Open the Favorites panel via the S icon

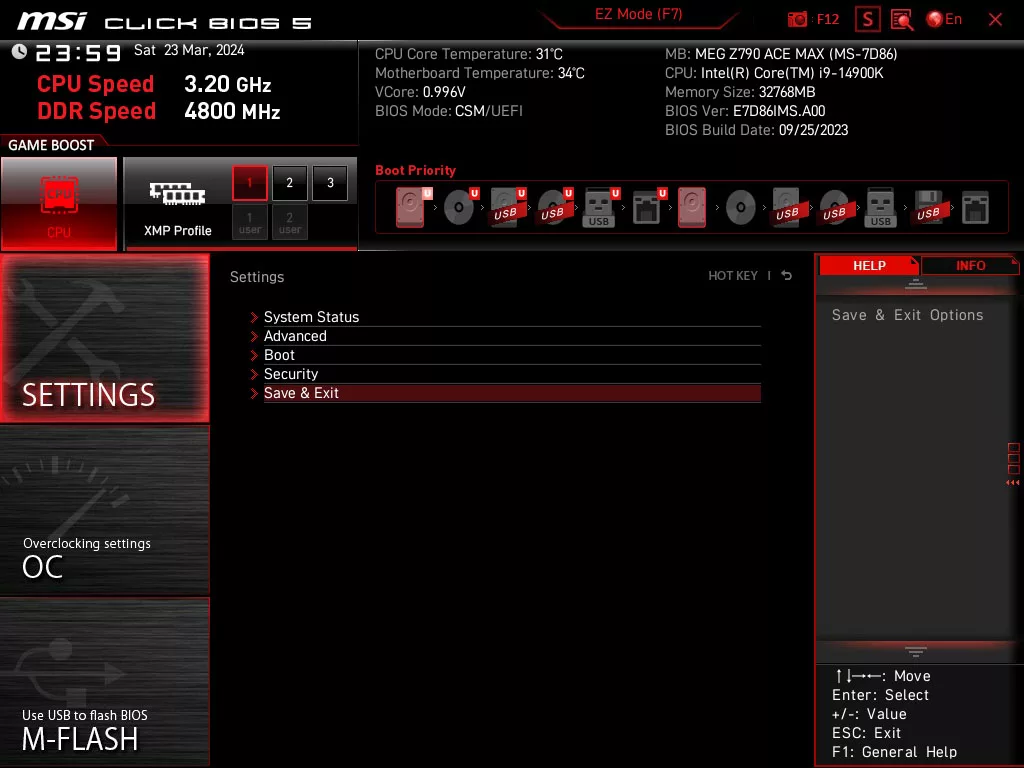click(866, 18)
